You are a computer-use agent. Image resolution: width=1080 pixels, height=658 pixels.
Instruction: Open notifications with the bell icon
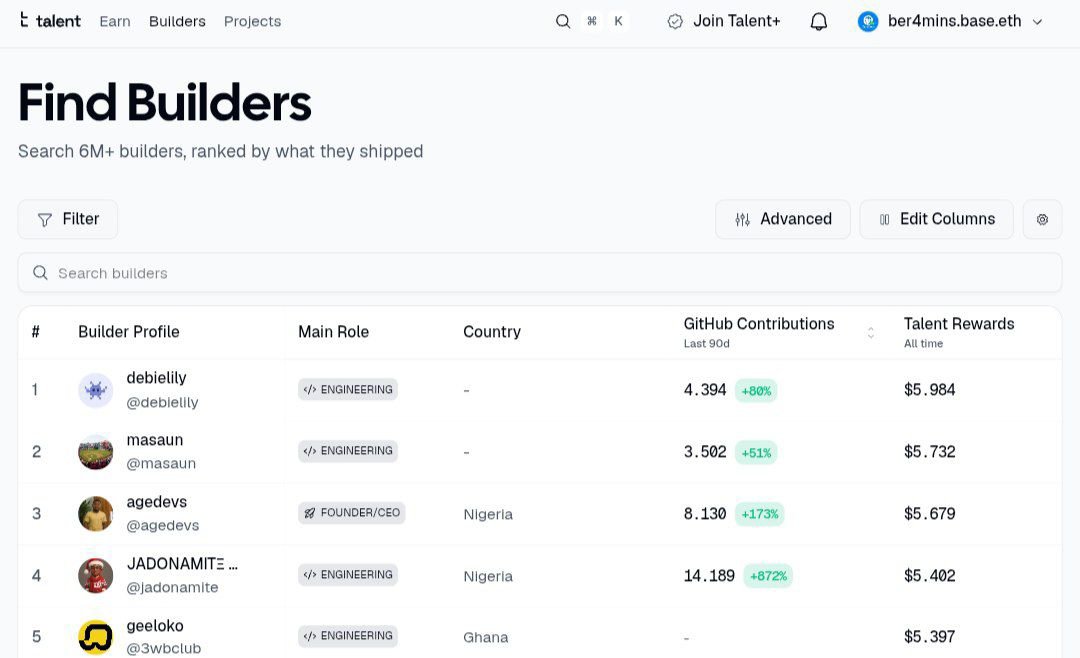pos(818,21)
